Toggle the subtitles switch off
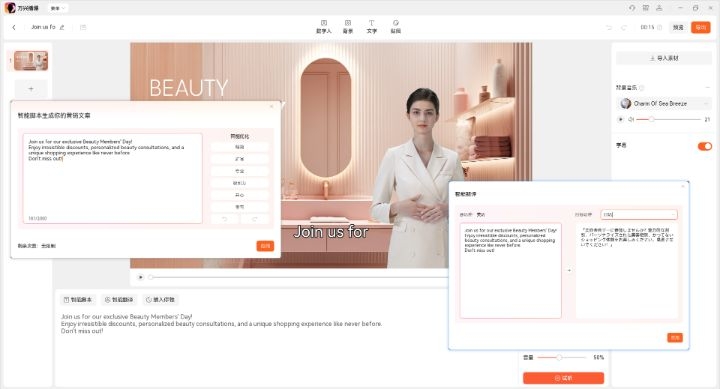 pos(704,146)
